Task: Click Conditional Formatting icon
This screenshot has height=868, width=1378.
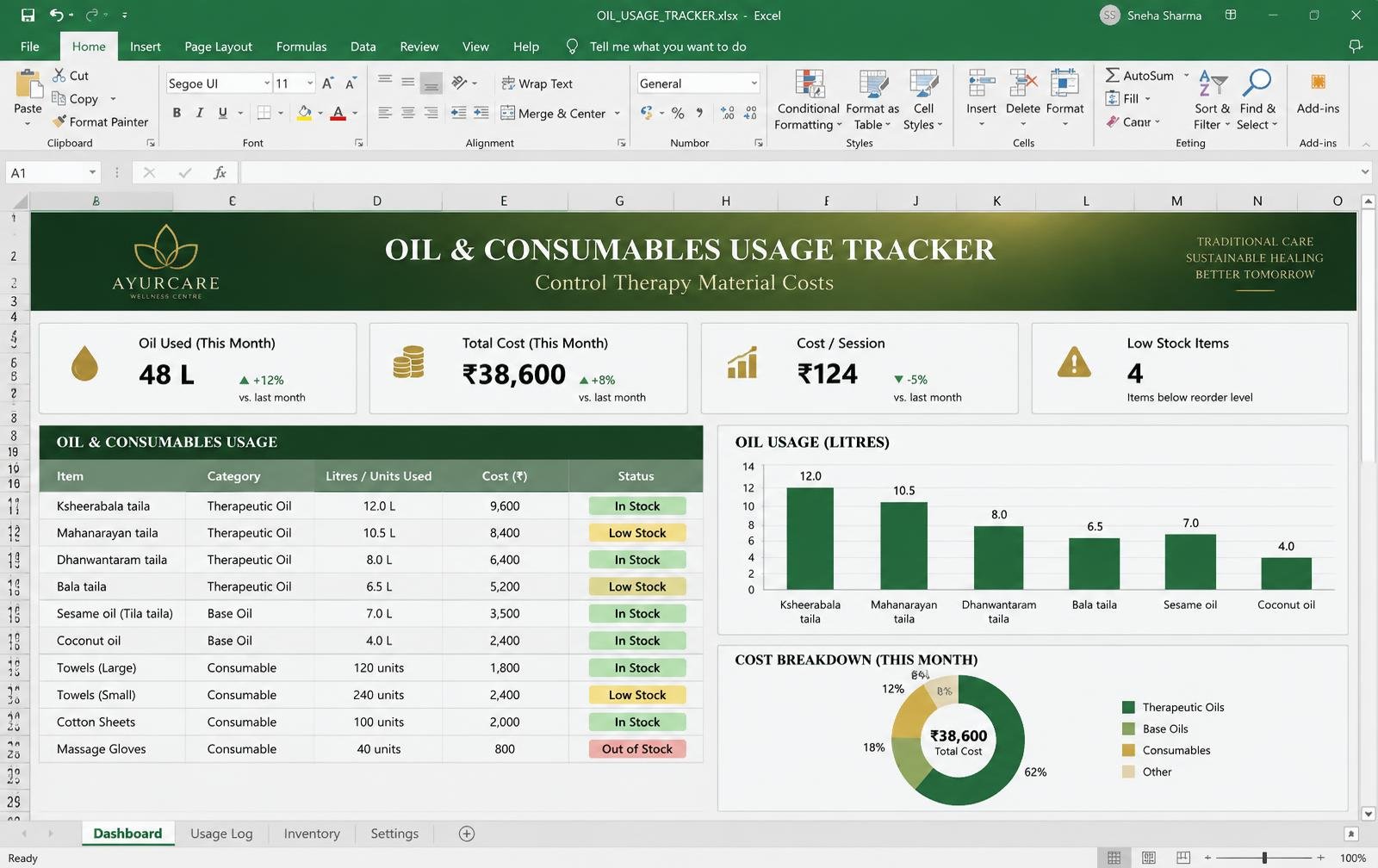Action: click(x=809, y=84)
